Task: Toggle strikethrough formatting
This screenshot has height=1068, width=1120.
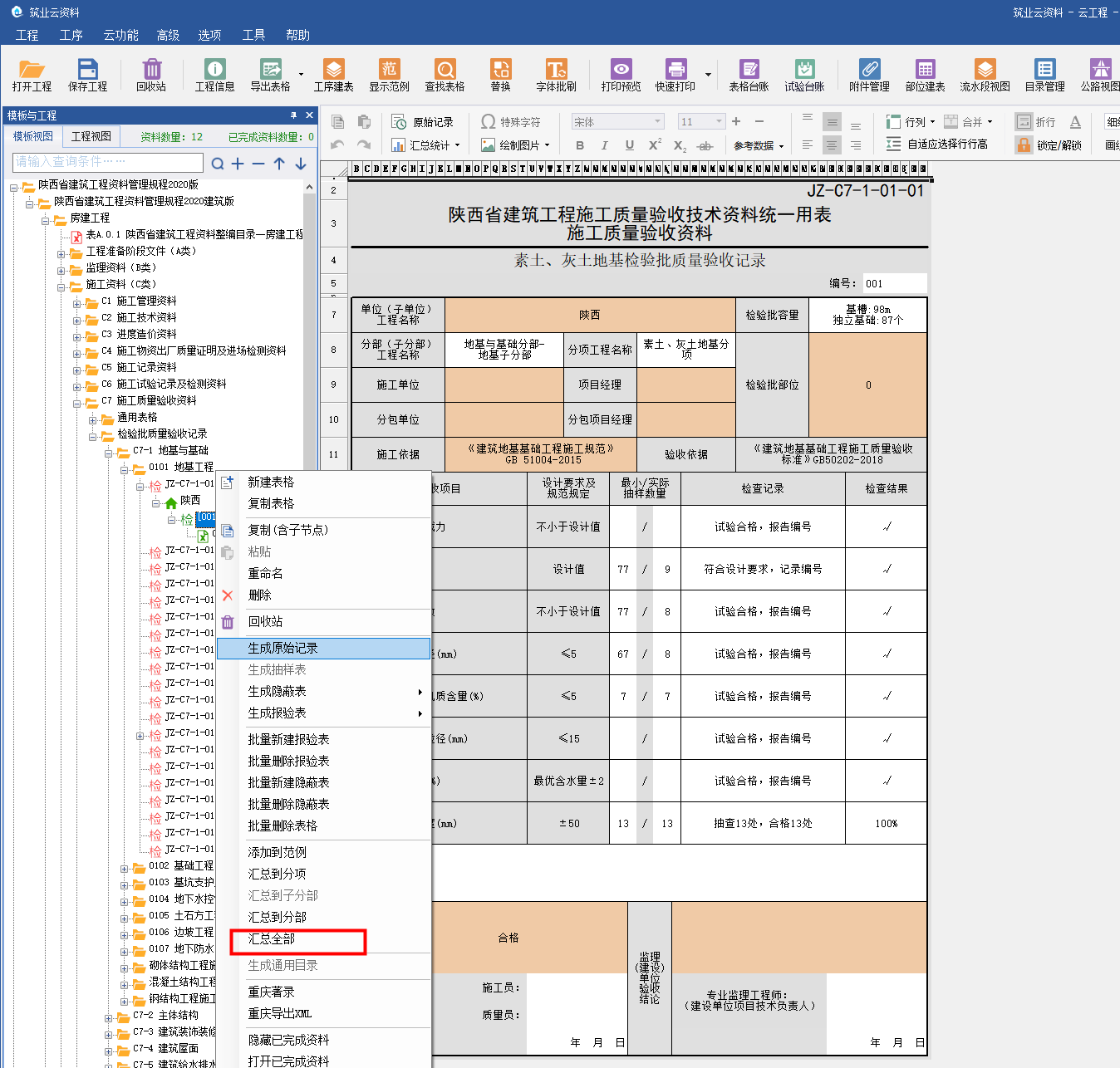Action: pyautogui.click(x=705, y=145)
